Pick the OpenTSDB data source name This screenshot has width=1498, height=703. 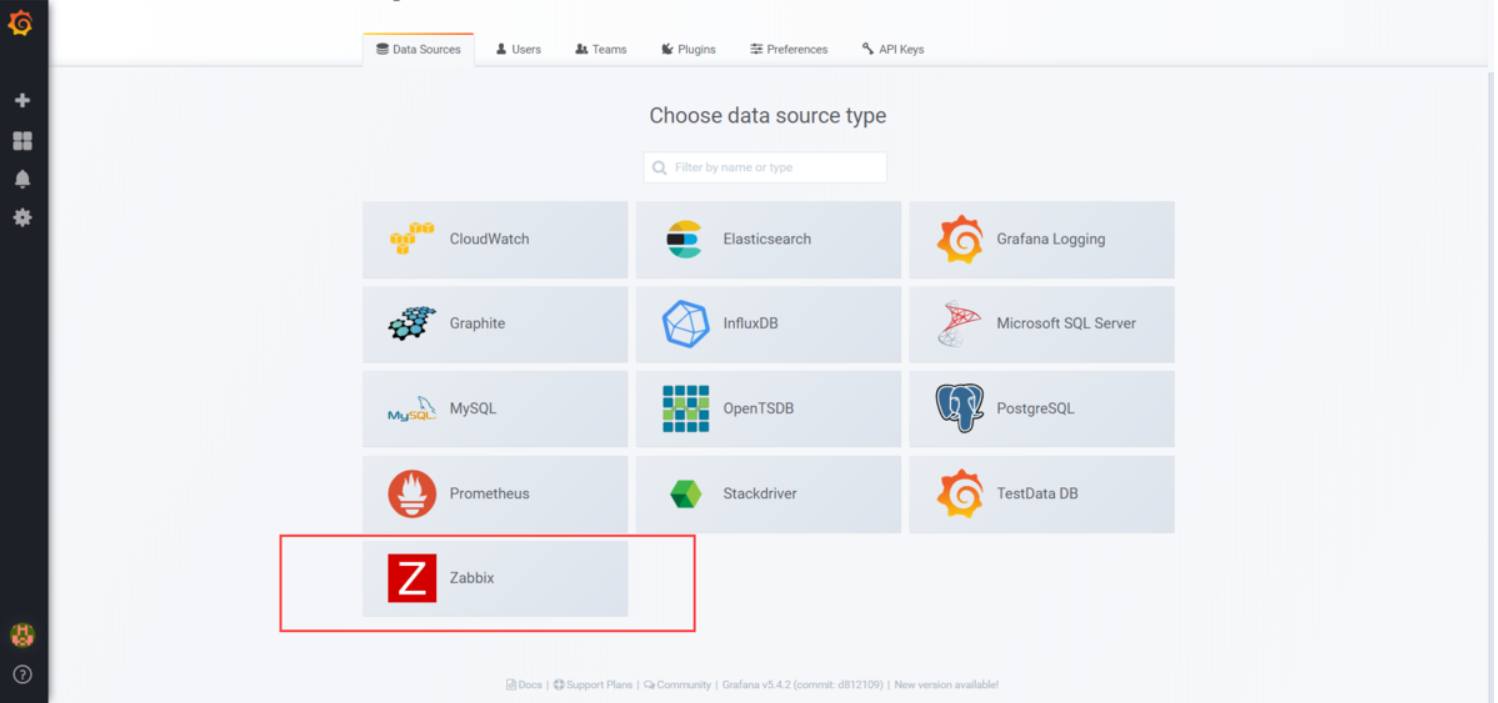pos(758,409)
